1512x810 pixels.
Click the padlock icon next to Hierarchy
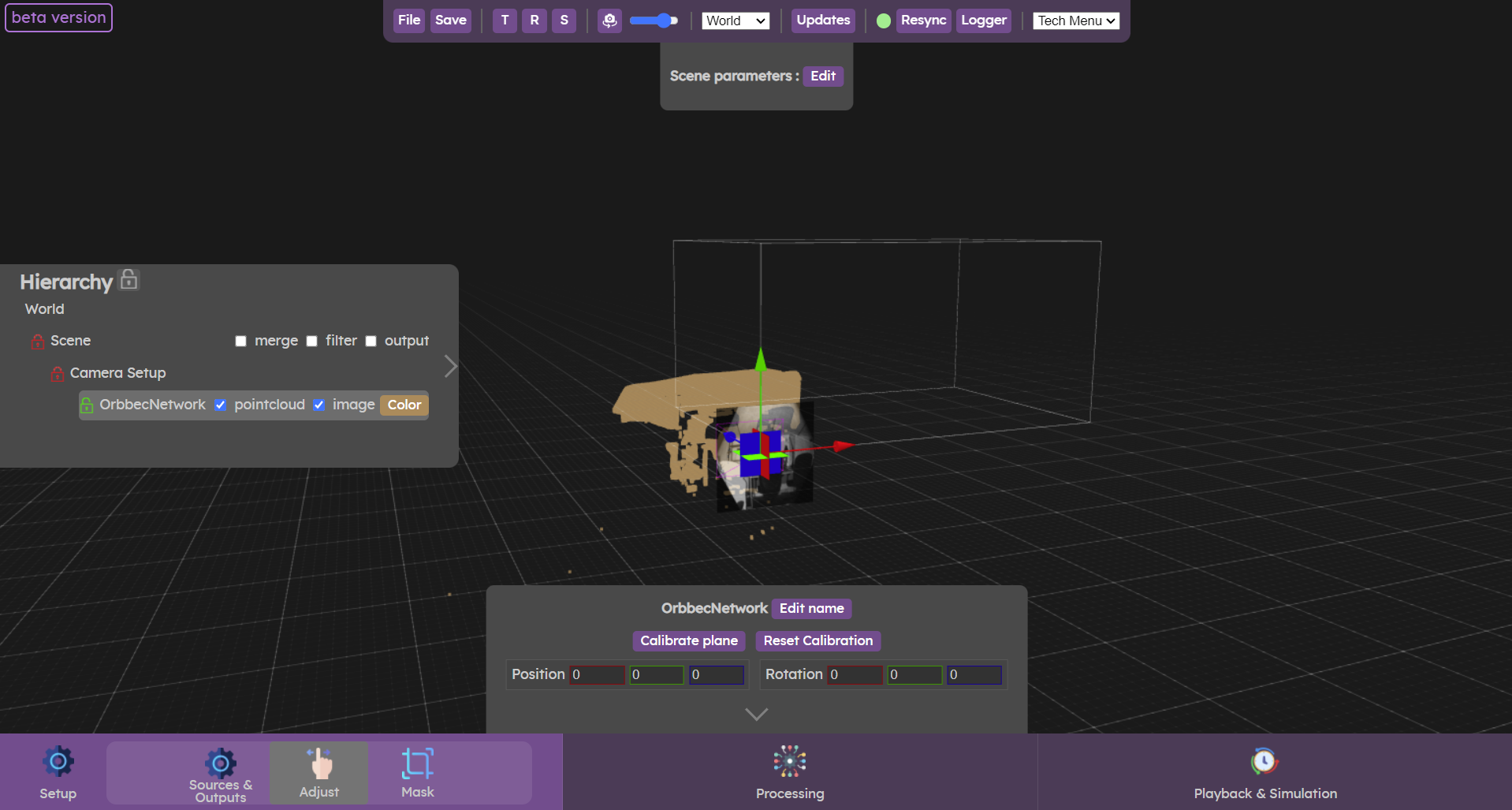coord(128,280)
